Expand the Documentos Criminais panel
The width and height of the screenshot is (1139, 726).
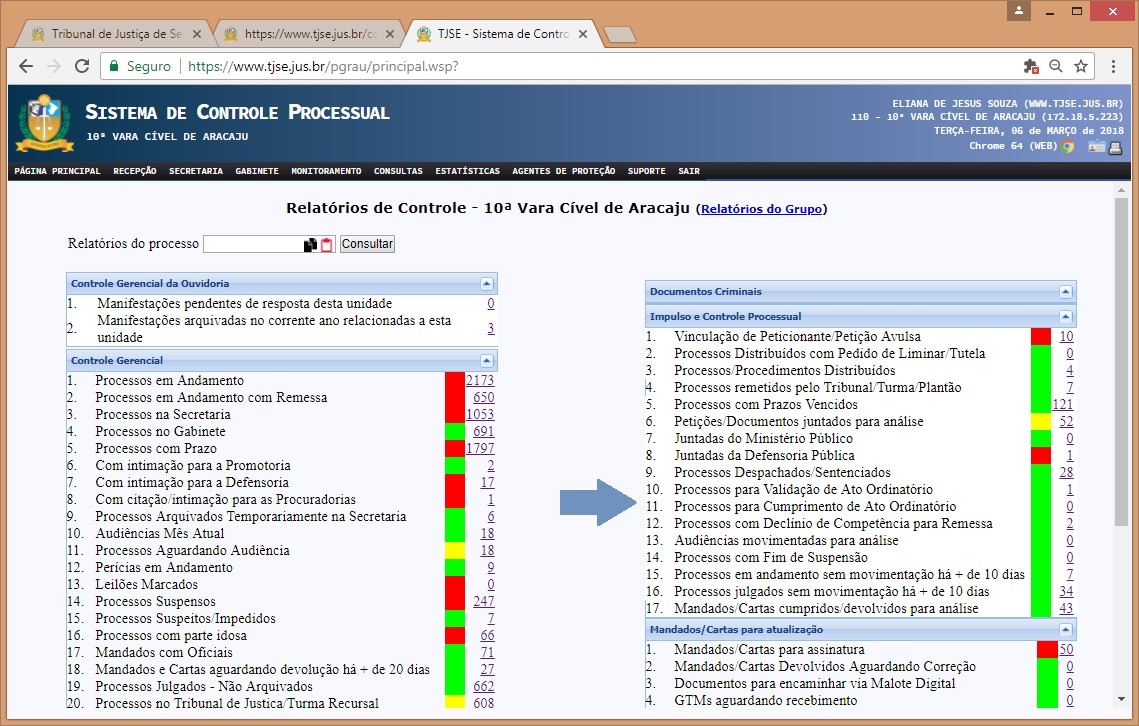coord(1065,292)
